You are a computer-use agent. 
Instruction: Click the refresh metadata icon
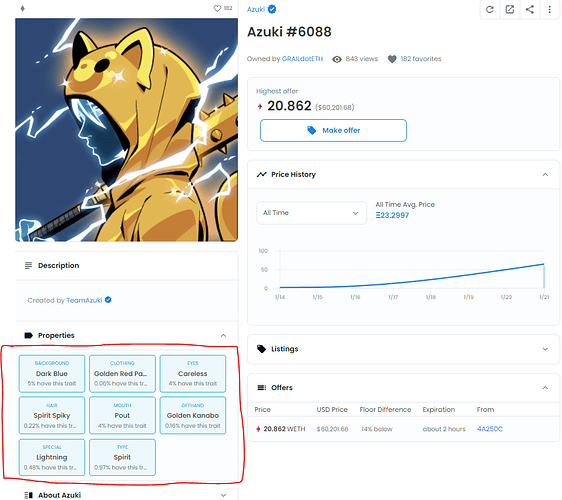coord(490,10)
